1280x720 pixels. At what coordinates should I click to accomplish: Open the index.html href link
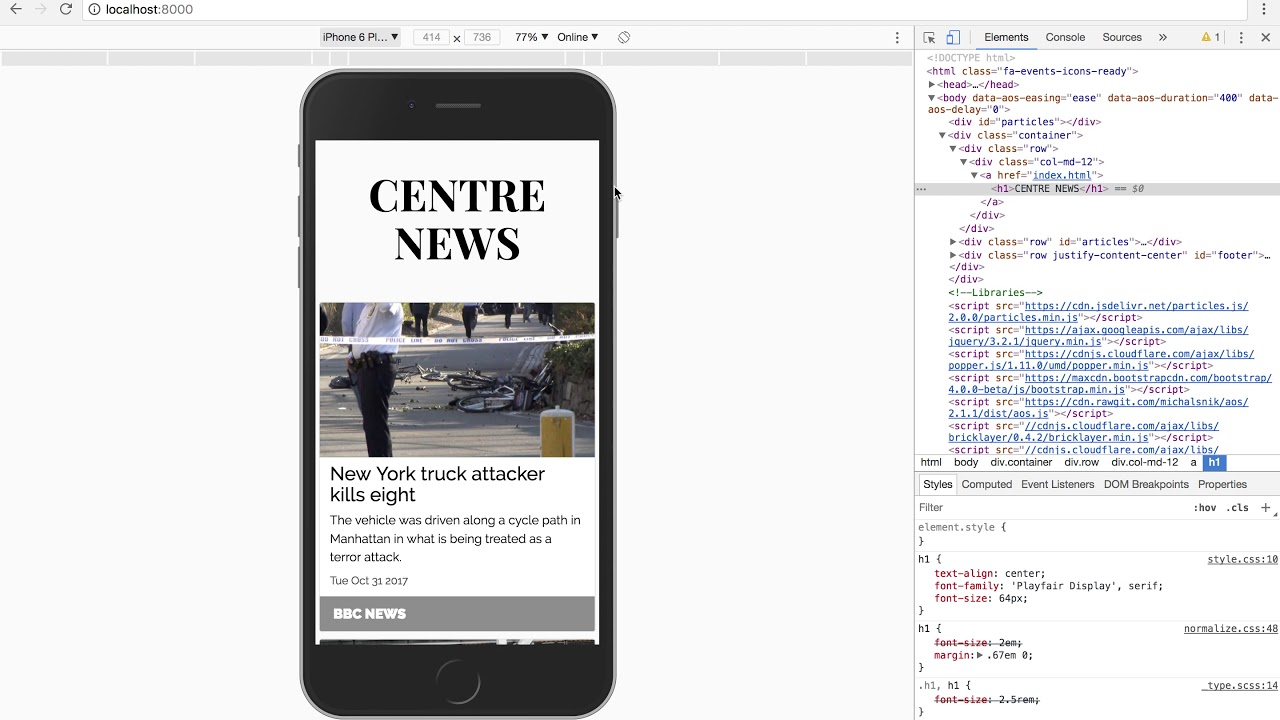pos(1062,175)
